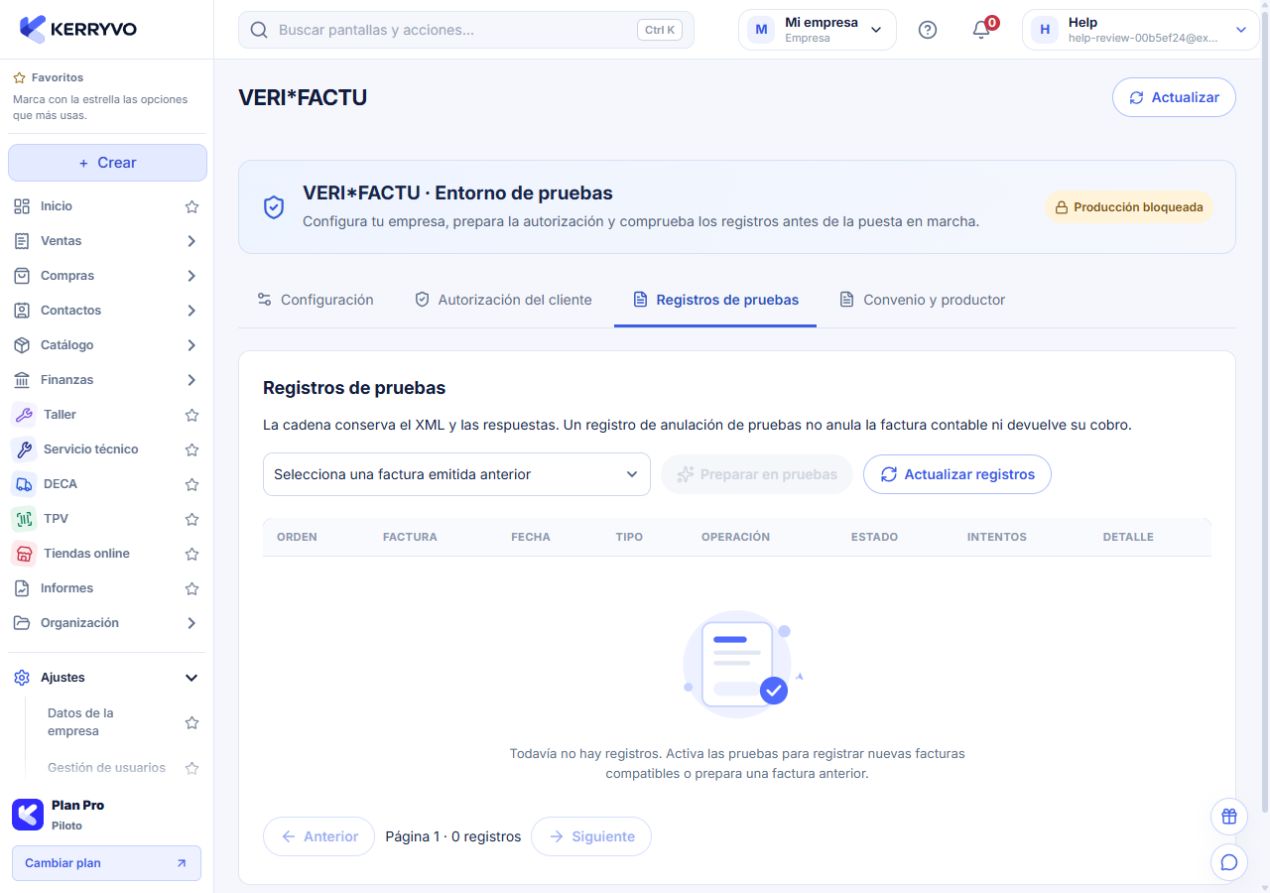This screenshot has width=1270, height=893.
Task: Click the top Actualizar button
Action: point(1174,98)
